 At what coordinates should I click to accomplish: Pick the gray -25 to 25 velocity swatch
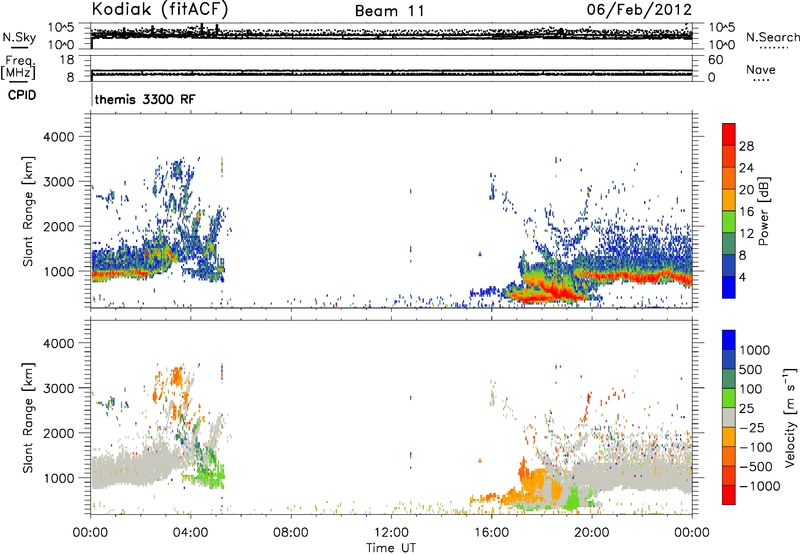pyautogui.click(x=729, y=417)
